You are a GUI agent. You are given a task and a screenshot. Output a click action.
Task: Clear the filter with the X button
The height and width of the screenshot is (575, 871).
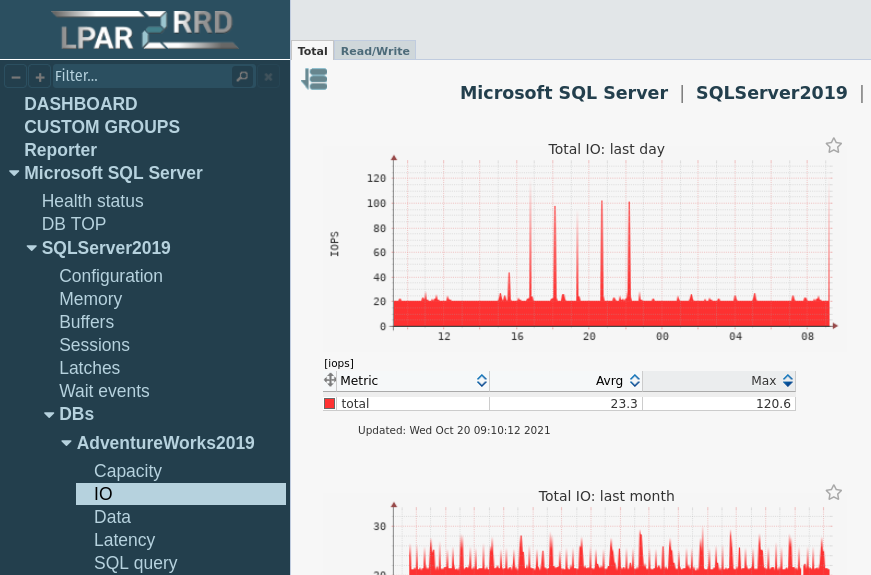[268, 77]
